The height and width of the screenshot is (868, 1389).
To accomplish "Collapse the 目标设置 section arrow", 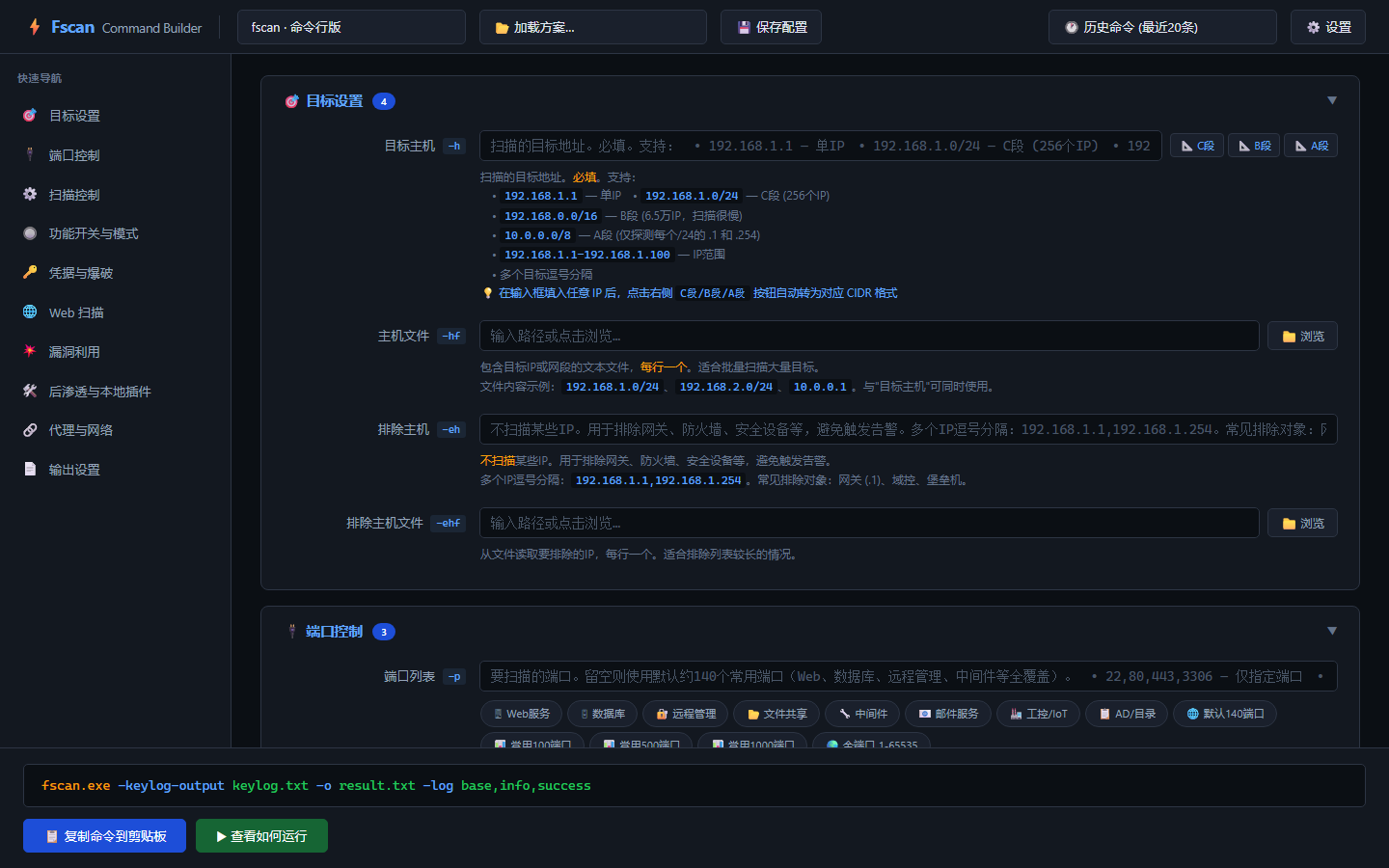I will tap(1332, 100).
